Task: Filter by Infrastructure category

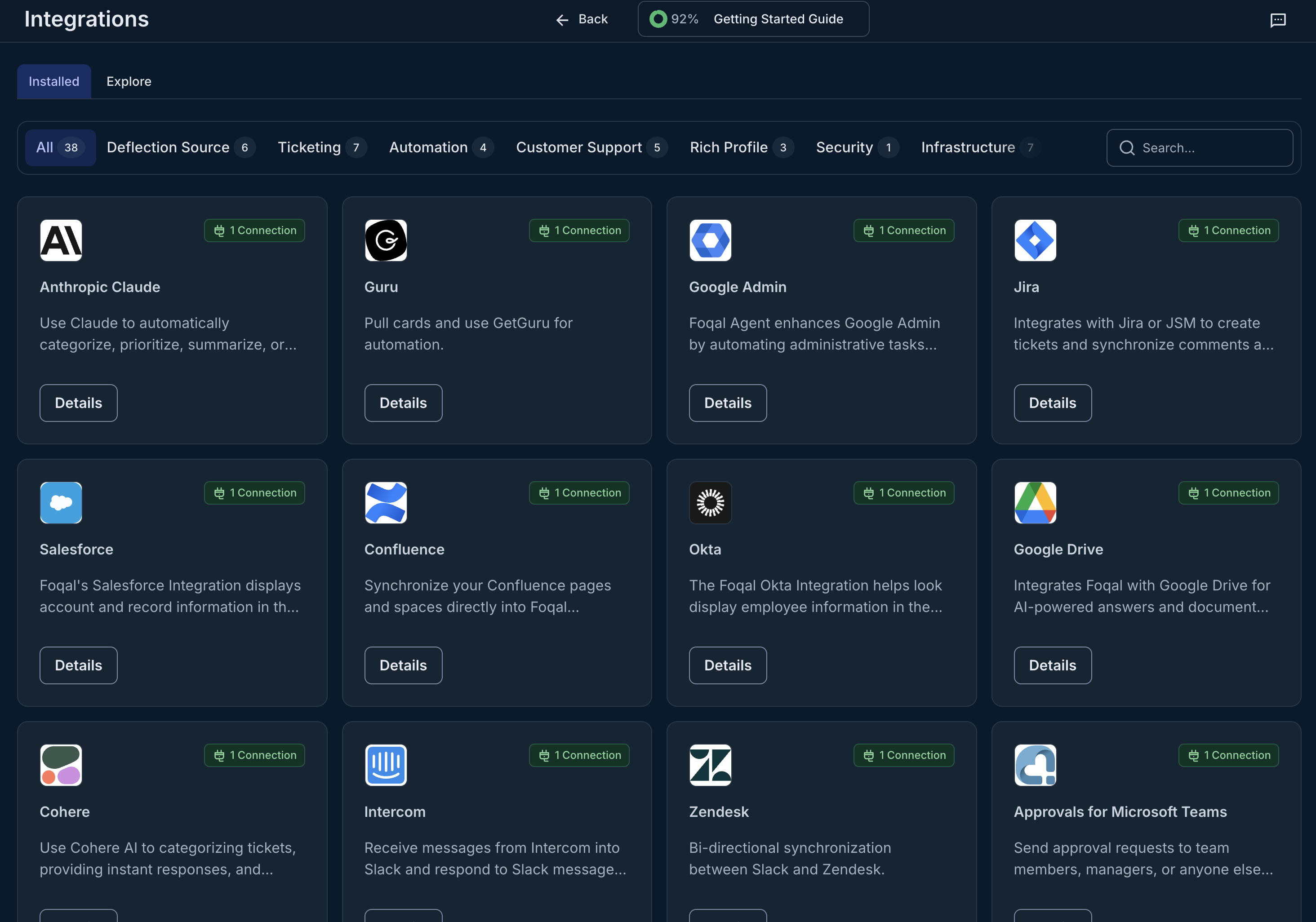Action: (981, 147)
